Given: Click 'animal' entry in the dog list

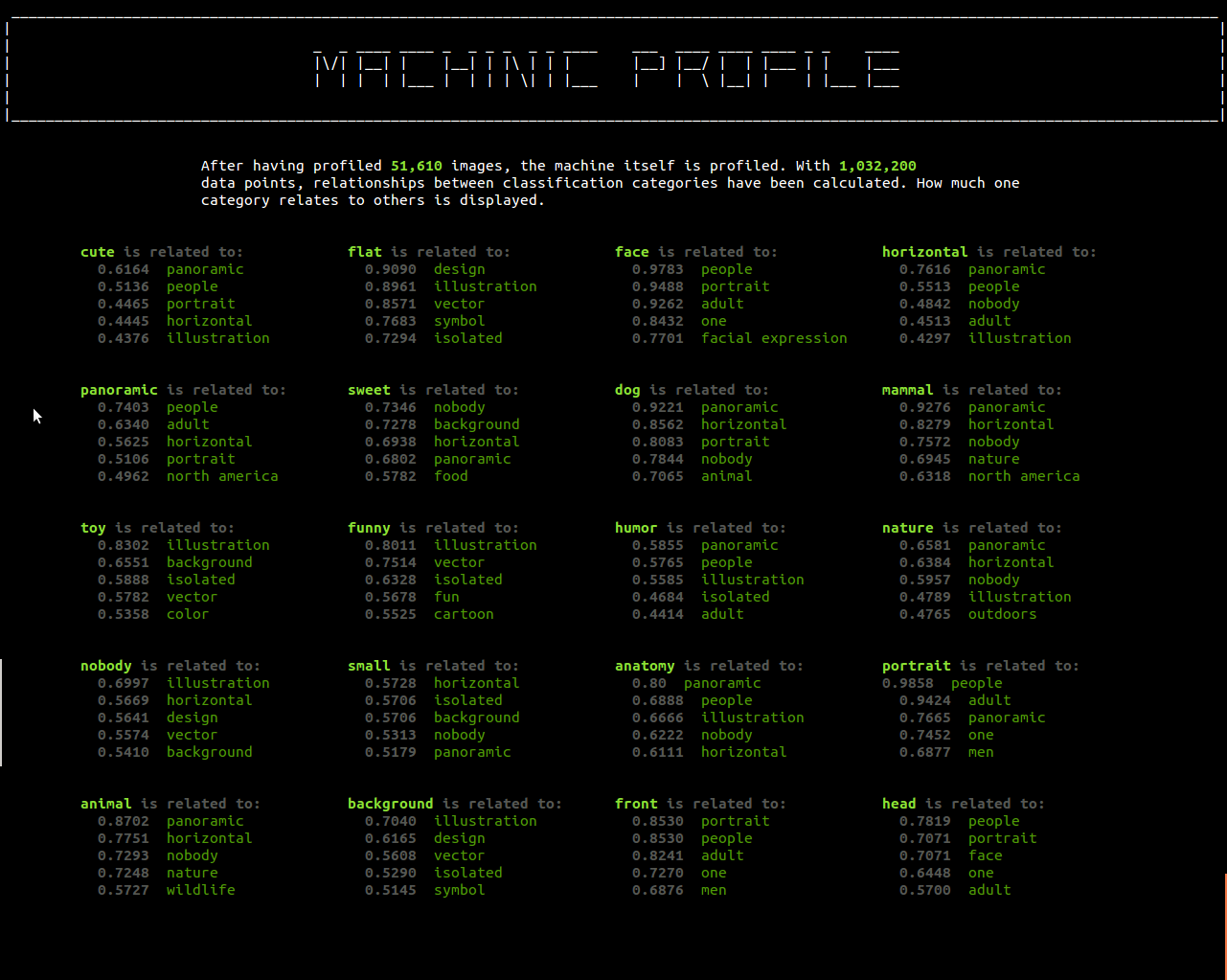Looking at the screenshot, I should (x=727, y=476).
